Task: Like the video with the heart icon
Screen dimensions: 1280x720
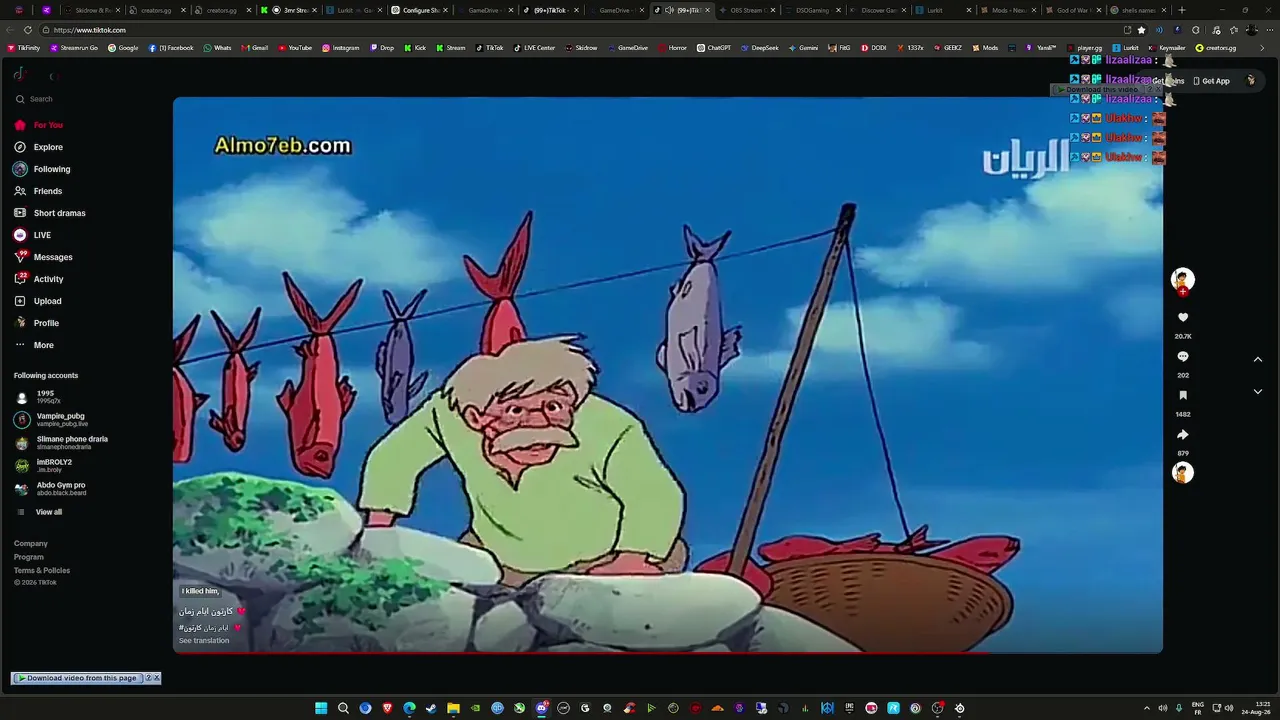Action: pos(1183,318)
